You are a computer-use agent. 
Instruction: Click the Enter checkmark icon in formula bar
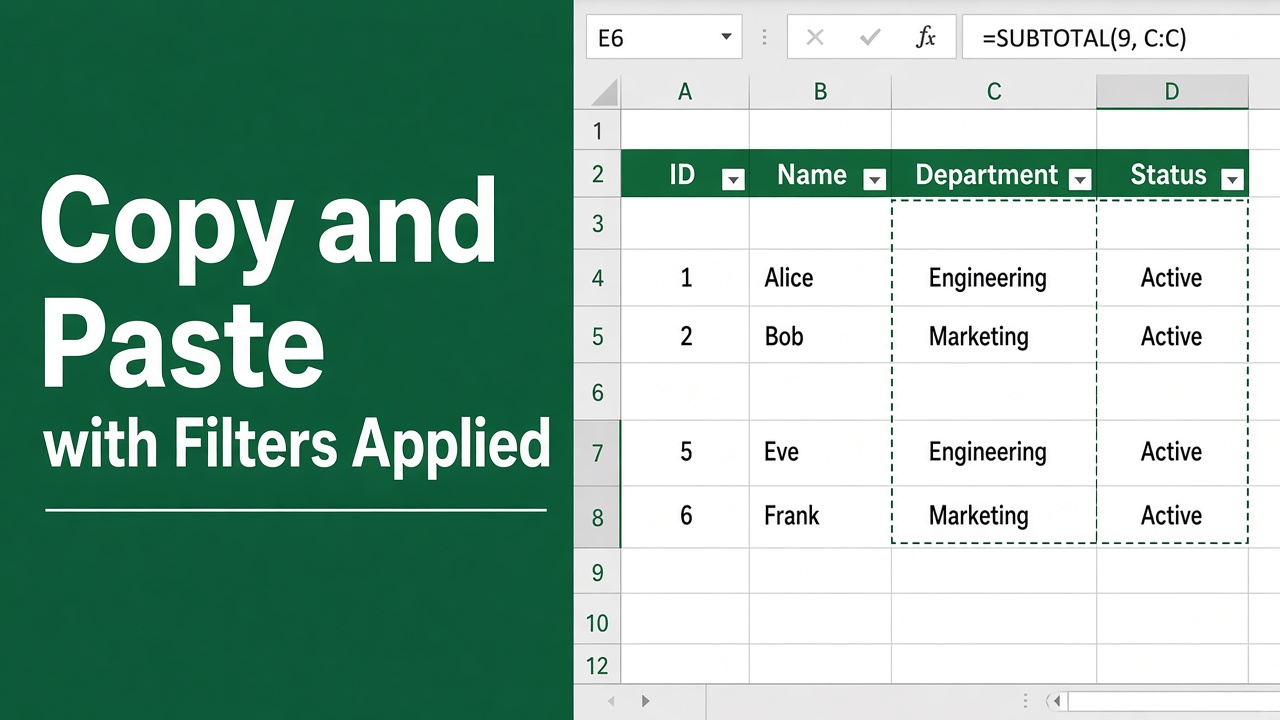click(x=870, y=38)
